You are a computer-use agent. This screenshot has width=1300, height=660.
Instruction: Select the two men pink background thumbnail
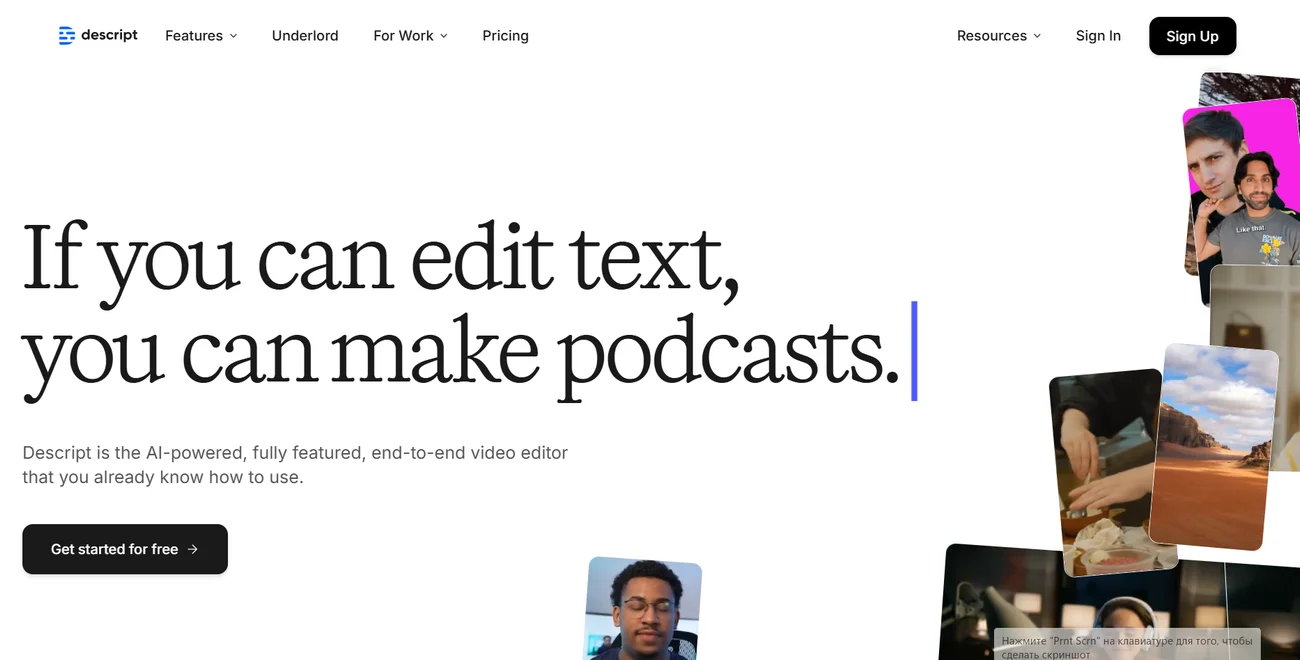[x=1240, y=190]
